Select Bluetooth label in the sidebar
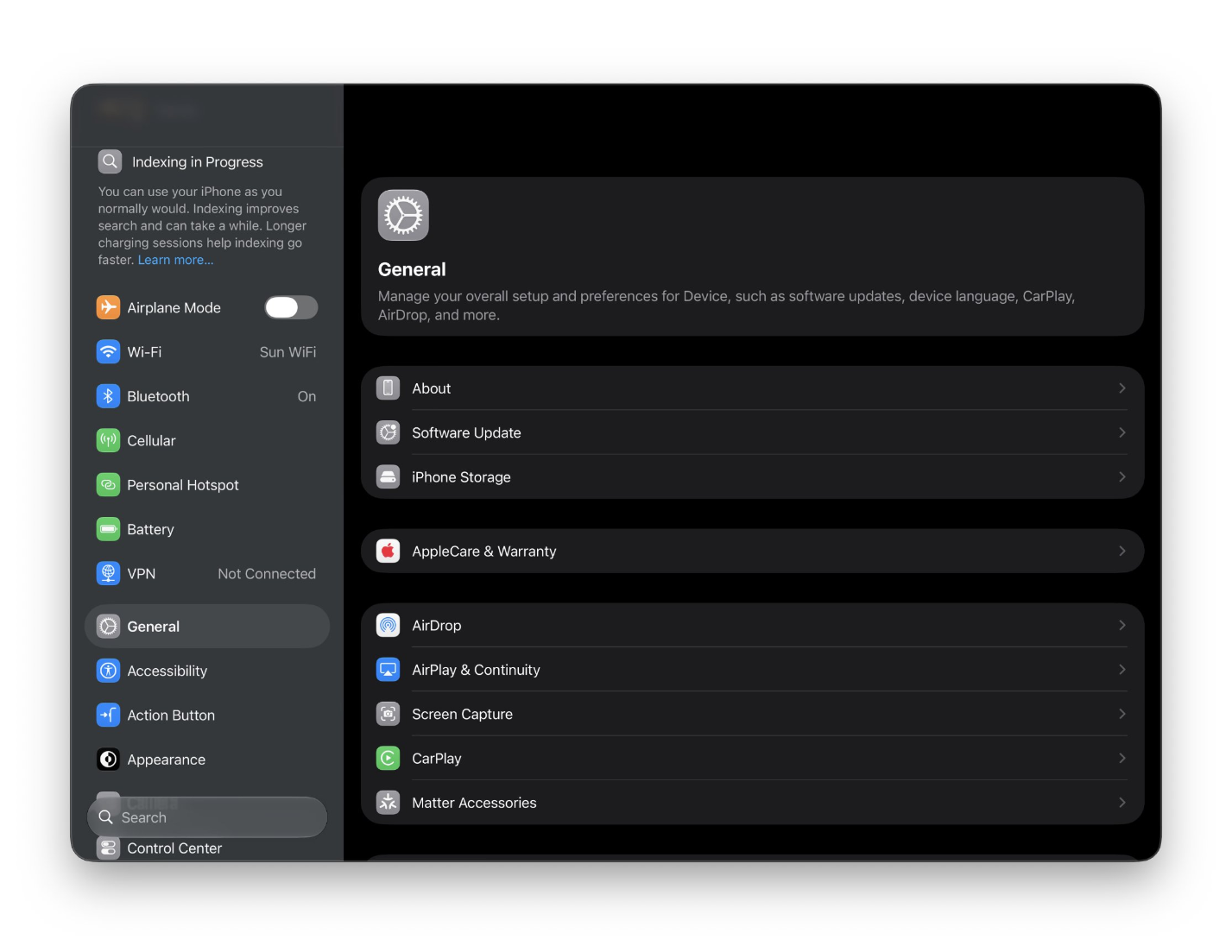 click(158, 396)
